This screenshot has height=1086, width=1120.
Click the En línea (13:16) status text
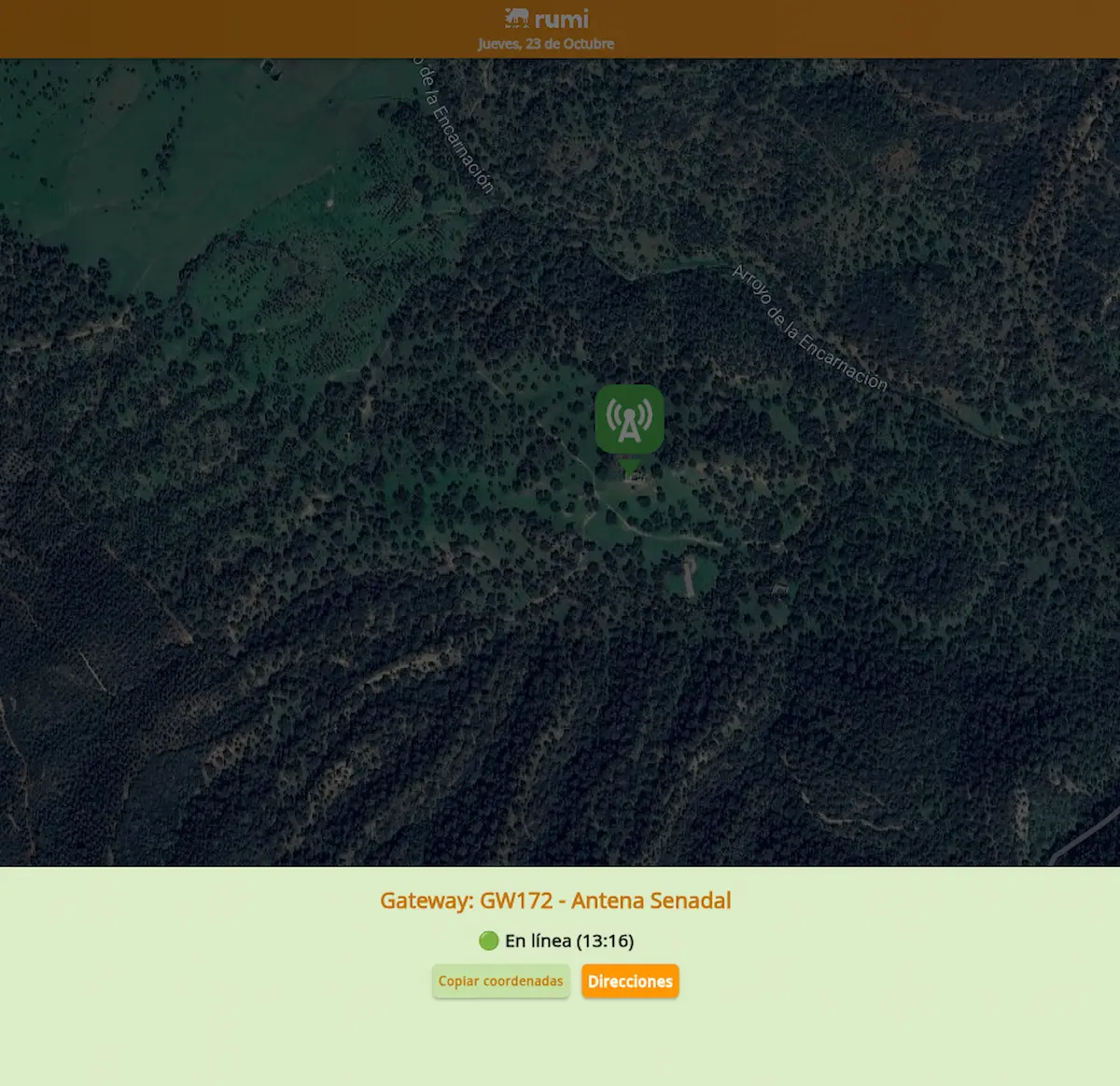point(568,940)
